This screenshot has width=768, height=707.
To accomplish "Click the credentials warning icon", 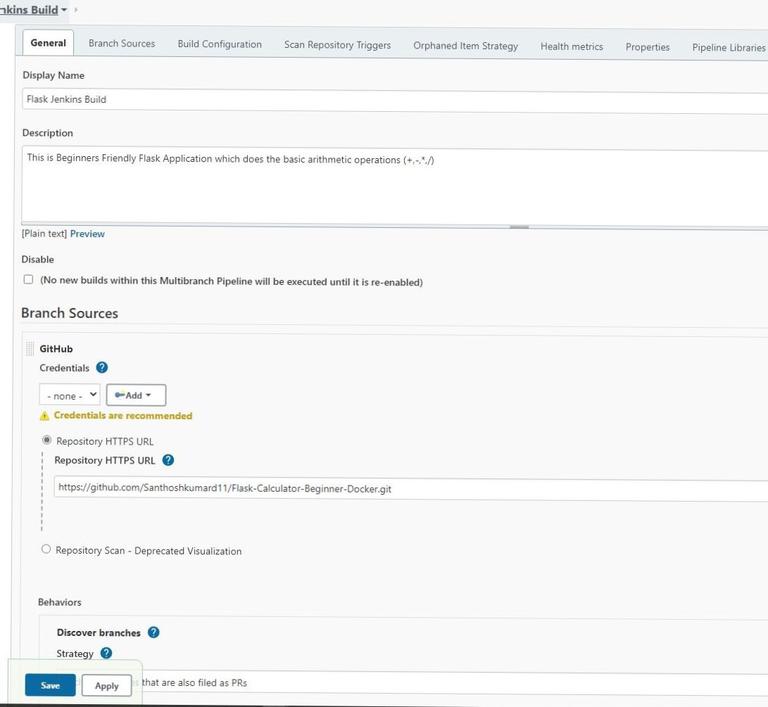I will pos(44,416).
